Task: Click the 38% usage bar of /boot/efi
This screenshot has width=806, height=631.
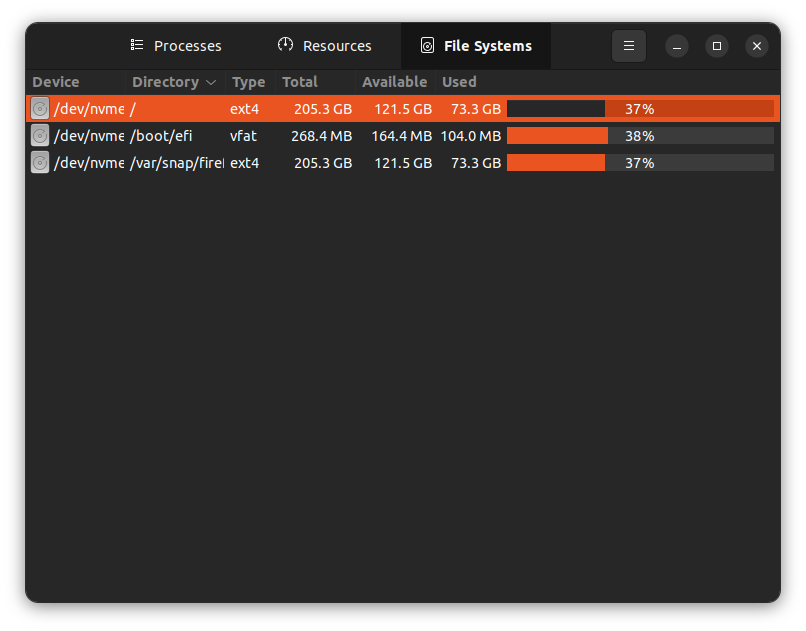Action: pos(640,136)
